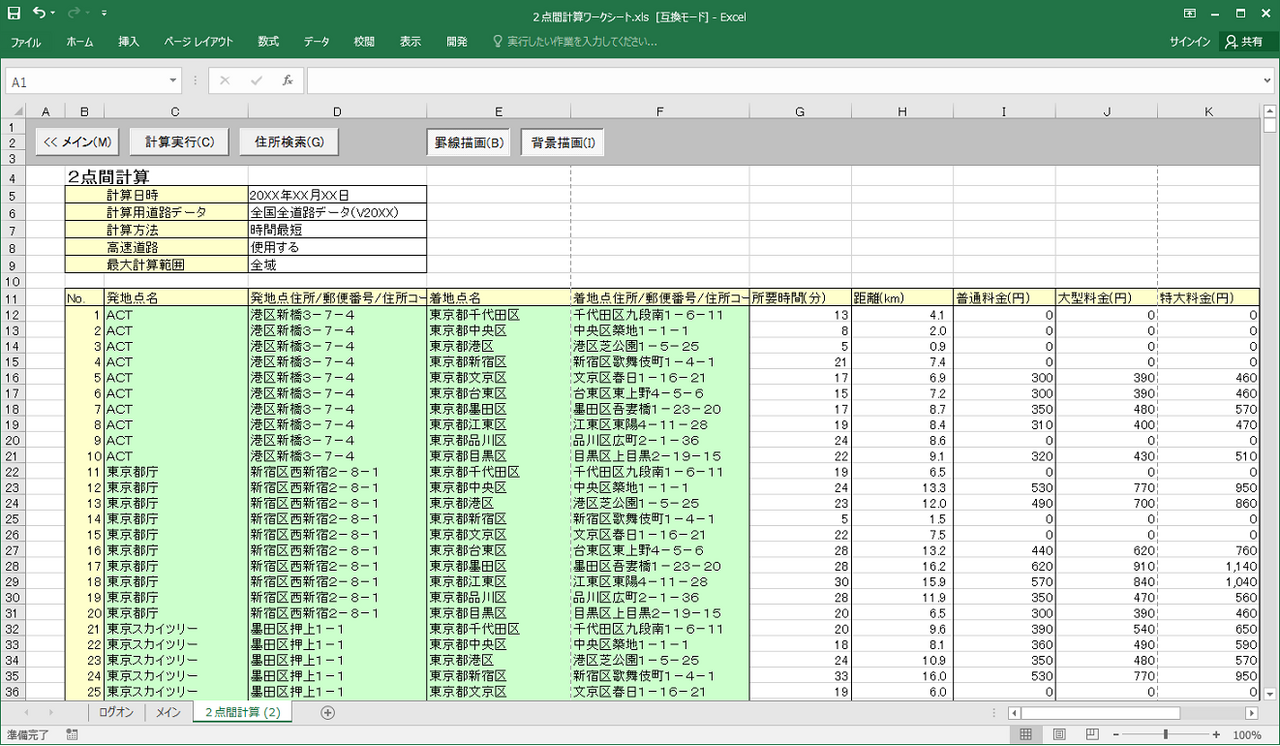Image resolution: width=1280 pixels, height=746 pixels.
Task: Click the 所要時間(分) column heading cell
Action: (800, 298)
